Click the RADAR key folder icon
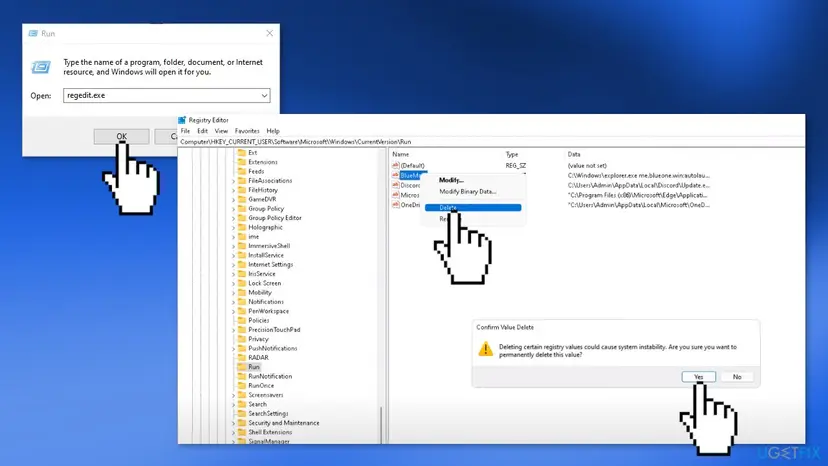The image size is (828, 466). [x=242, y=358]
